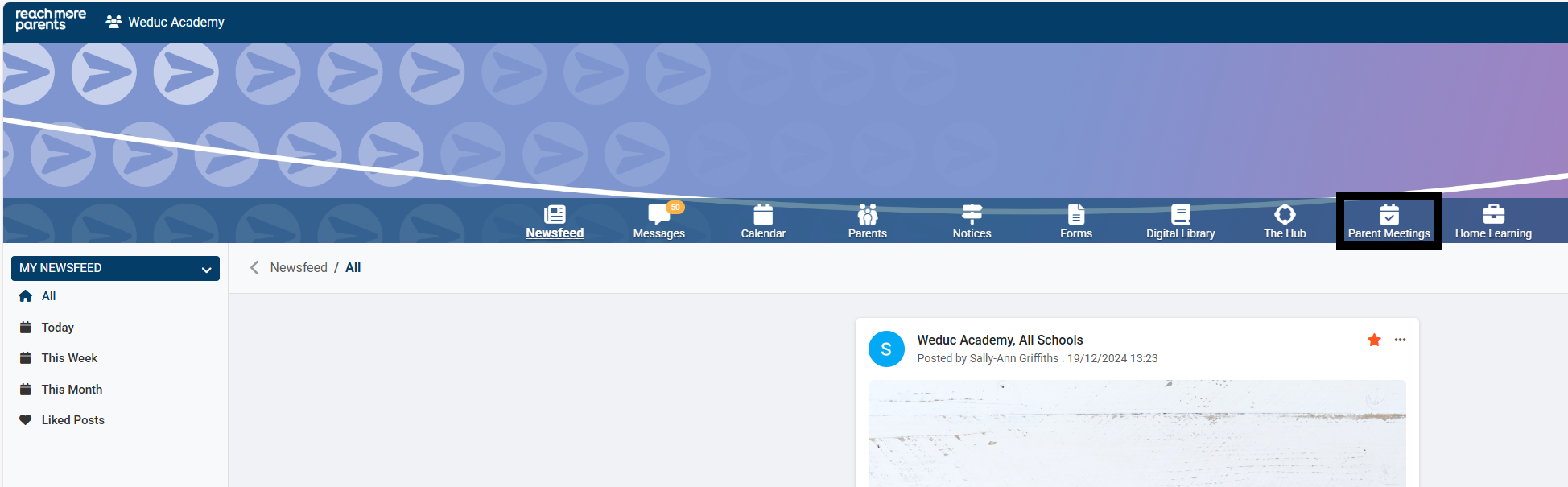Open the Notices signpost icon
Viewport: 1568px width, 487px height.
972,215
